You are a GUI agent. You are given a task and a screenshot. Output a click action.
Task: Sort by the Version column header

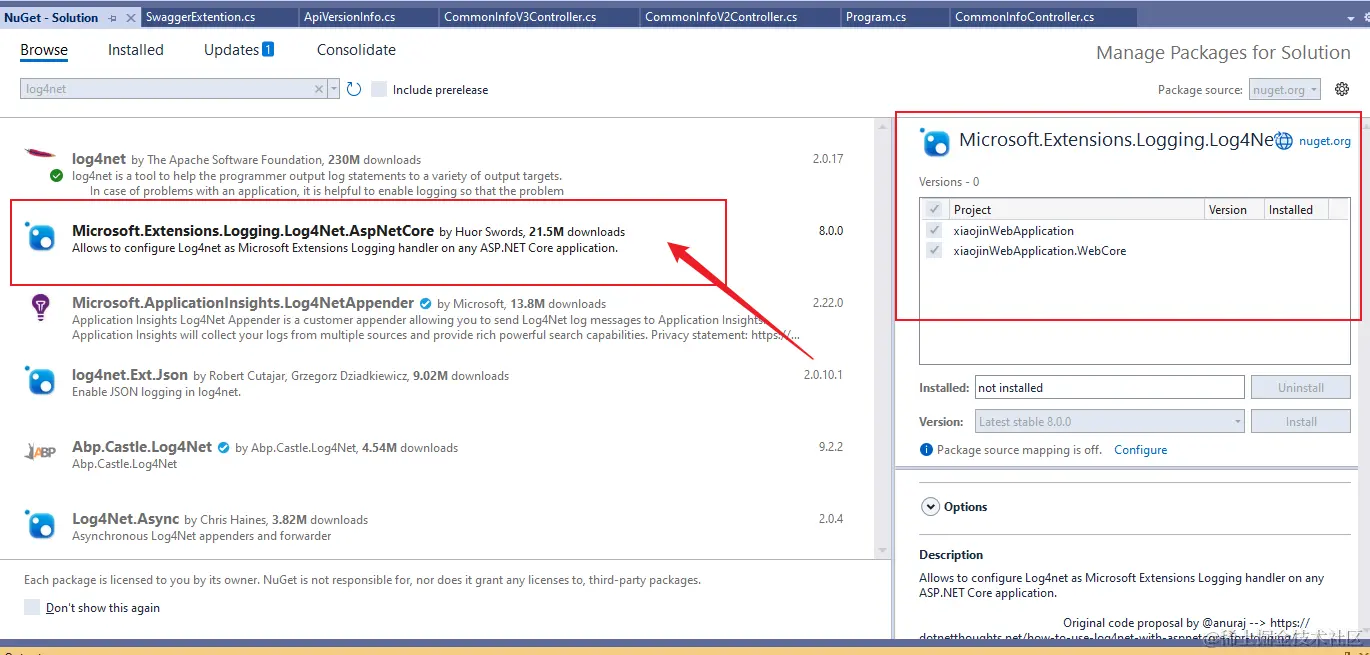(1232, 209)
